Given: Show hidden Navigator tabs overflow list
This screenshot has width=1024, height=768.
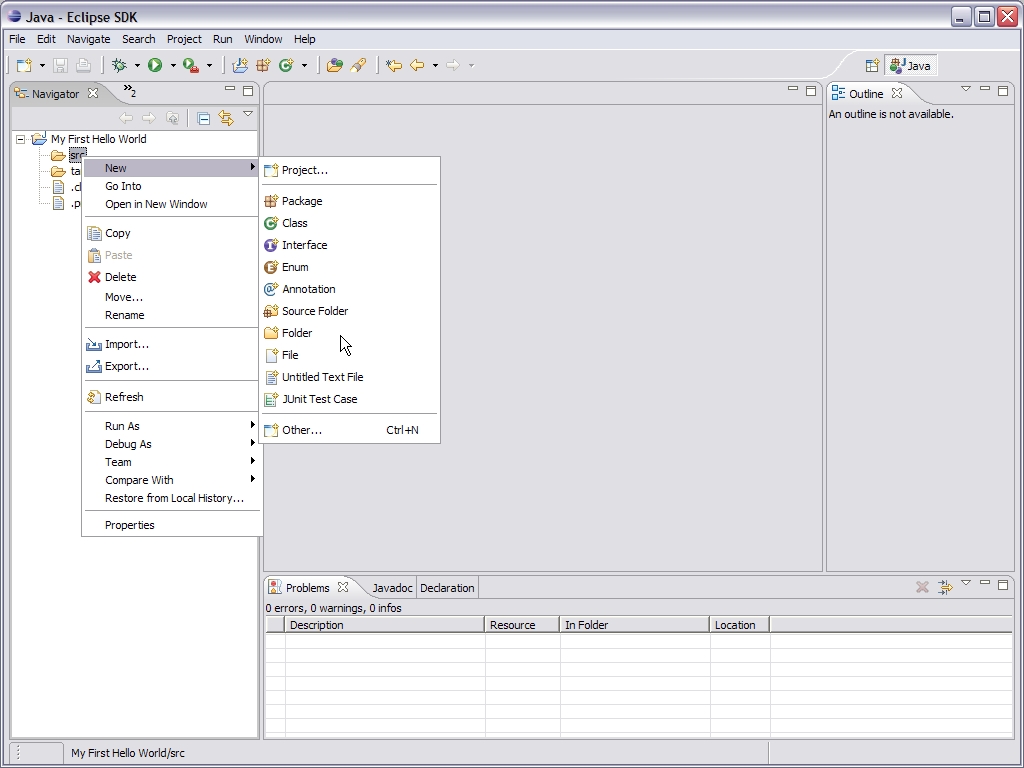Looking at the screenshot, I should (130, 91).
